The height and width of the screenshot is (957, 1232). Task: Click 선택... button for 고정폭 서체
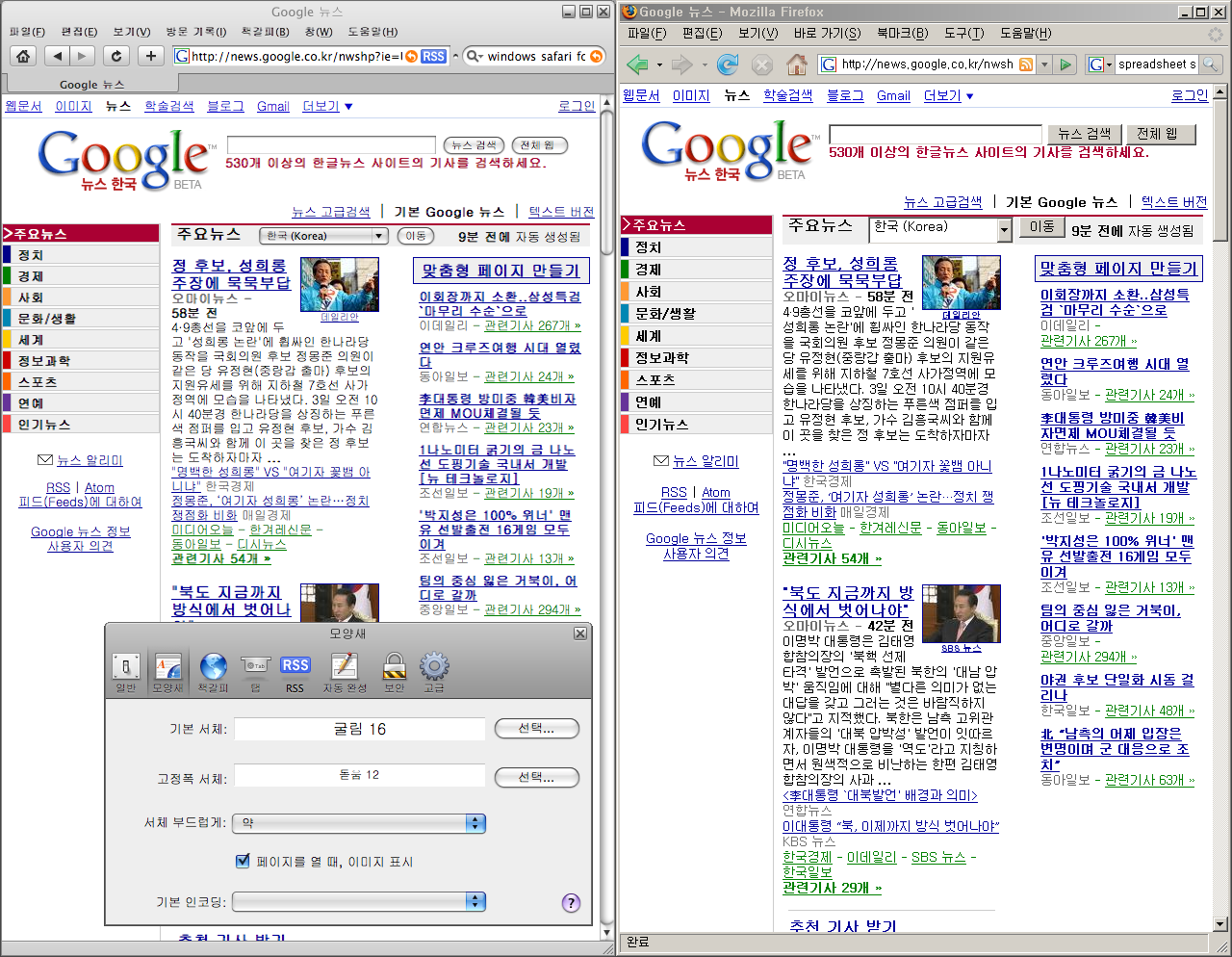pos(536,777)
